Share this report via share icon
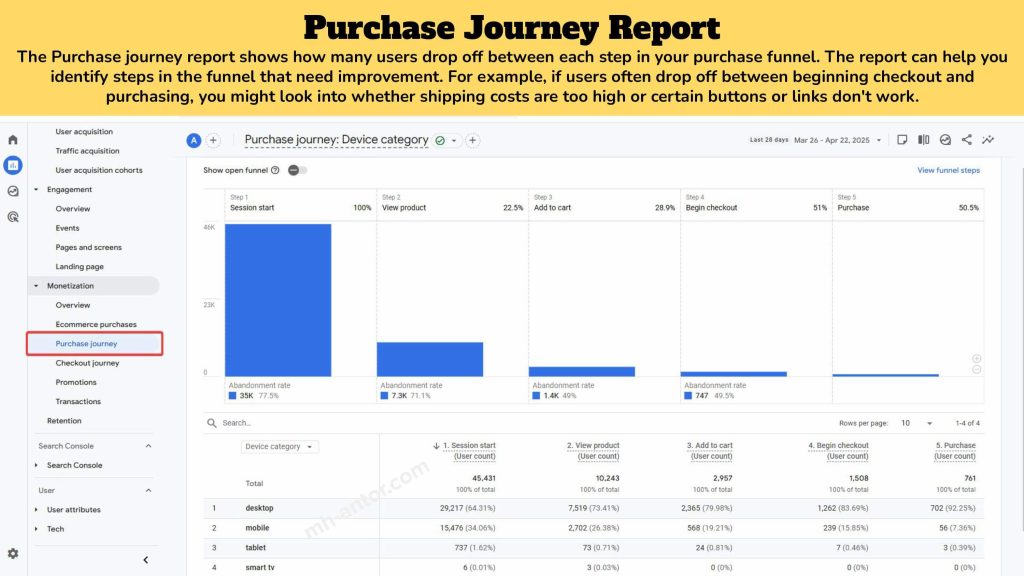 (x=967, y=140)
